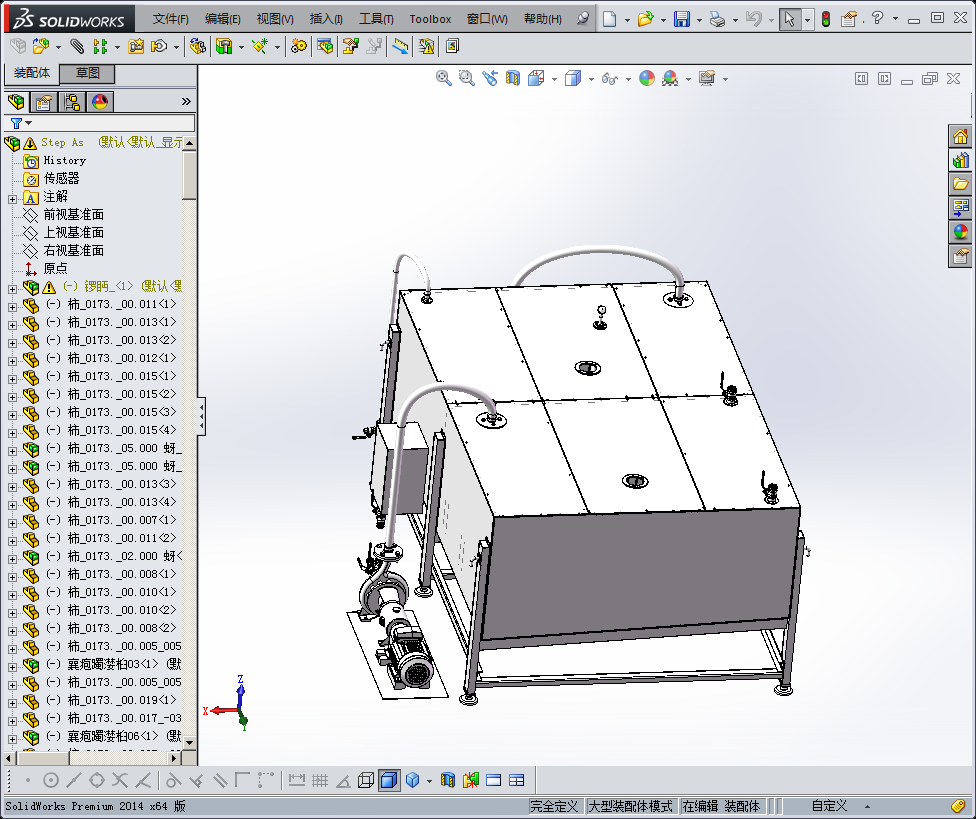Open the 工具(T) menu
The height and width of the screenshot is (819, 976).
pyautogui.click(x=376, y=19)
